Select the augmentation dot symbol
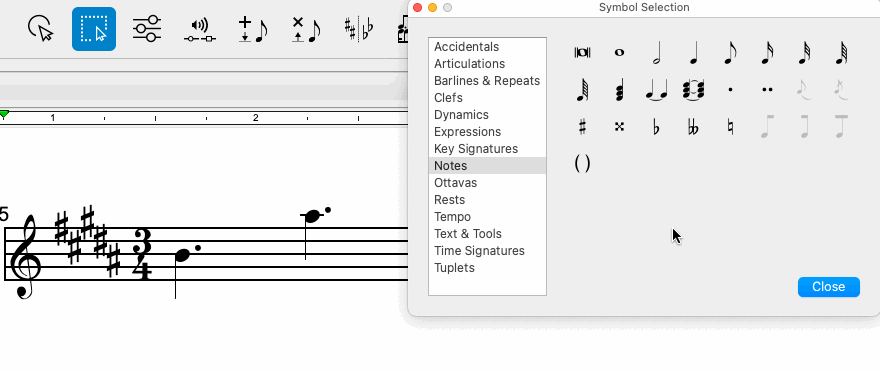Viewport: 880px width, 370px height. coord(730,89)
